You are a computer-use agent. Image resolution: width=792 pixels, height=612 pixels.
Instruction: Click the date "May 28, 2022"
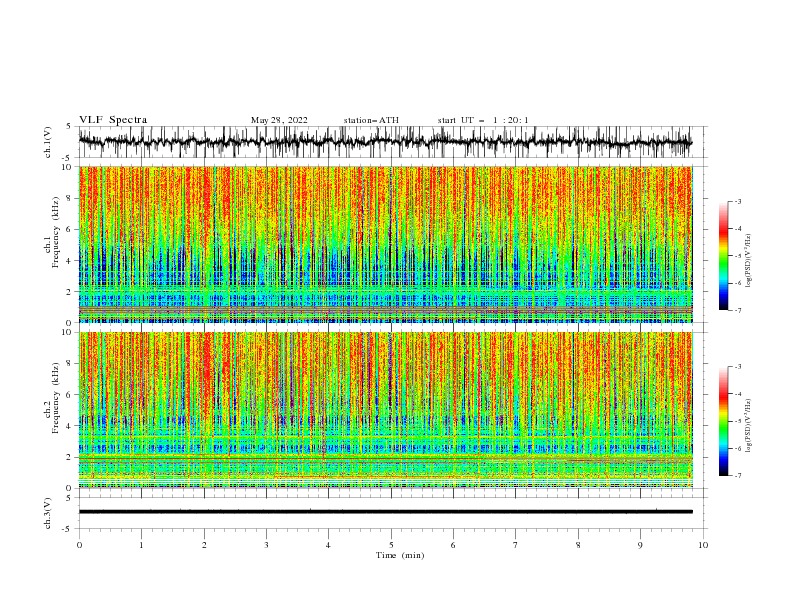click(x=279, y=120)
